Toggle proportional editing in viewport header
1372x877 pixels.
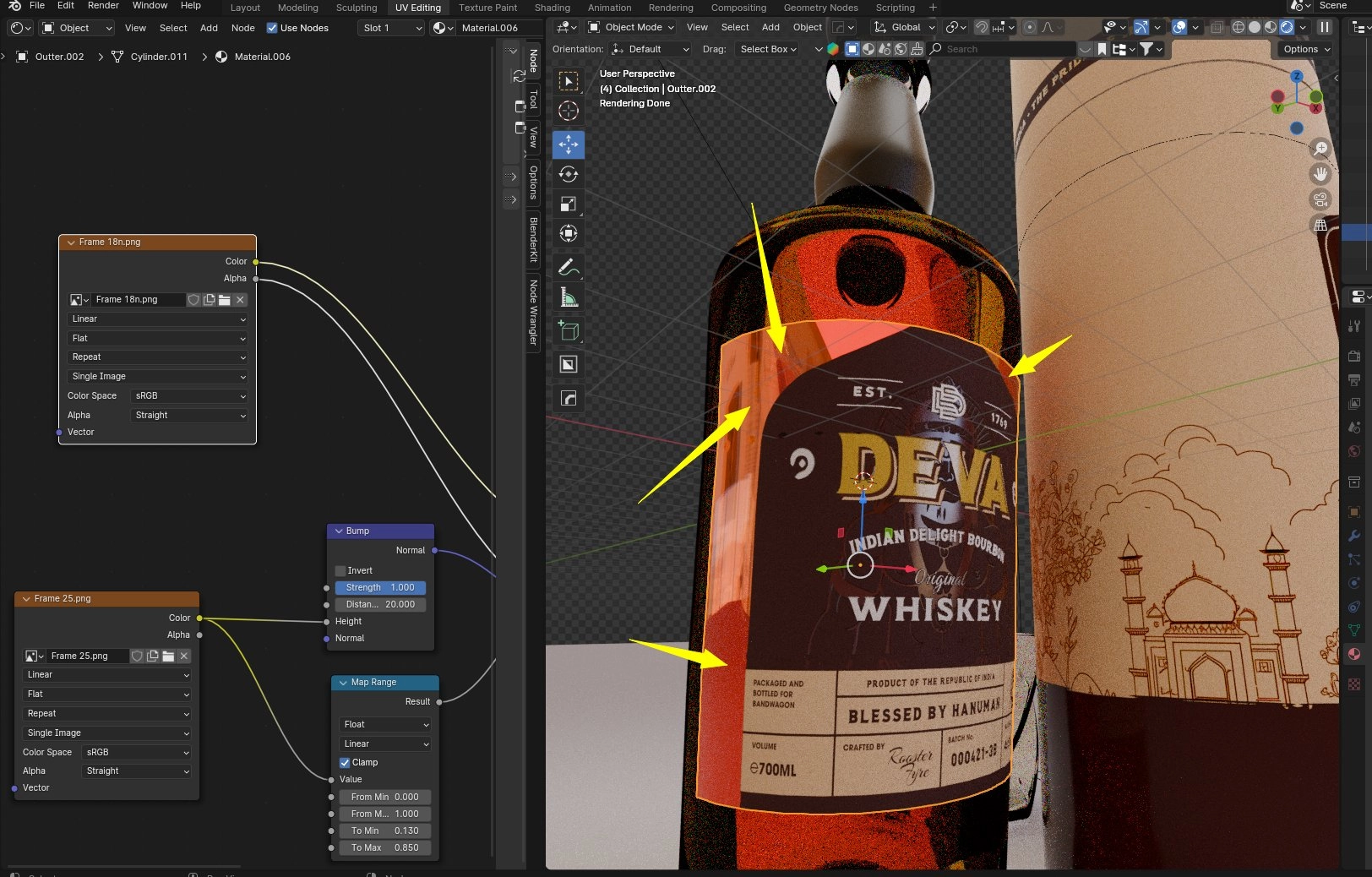point(1030,28)
